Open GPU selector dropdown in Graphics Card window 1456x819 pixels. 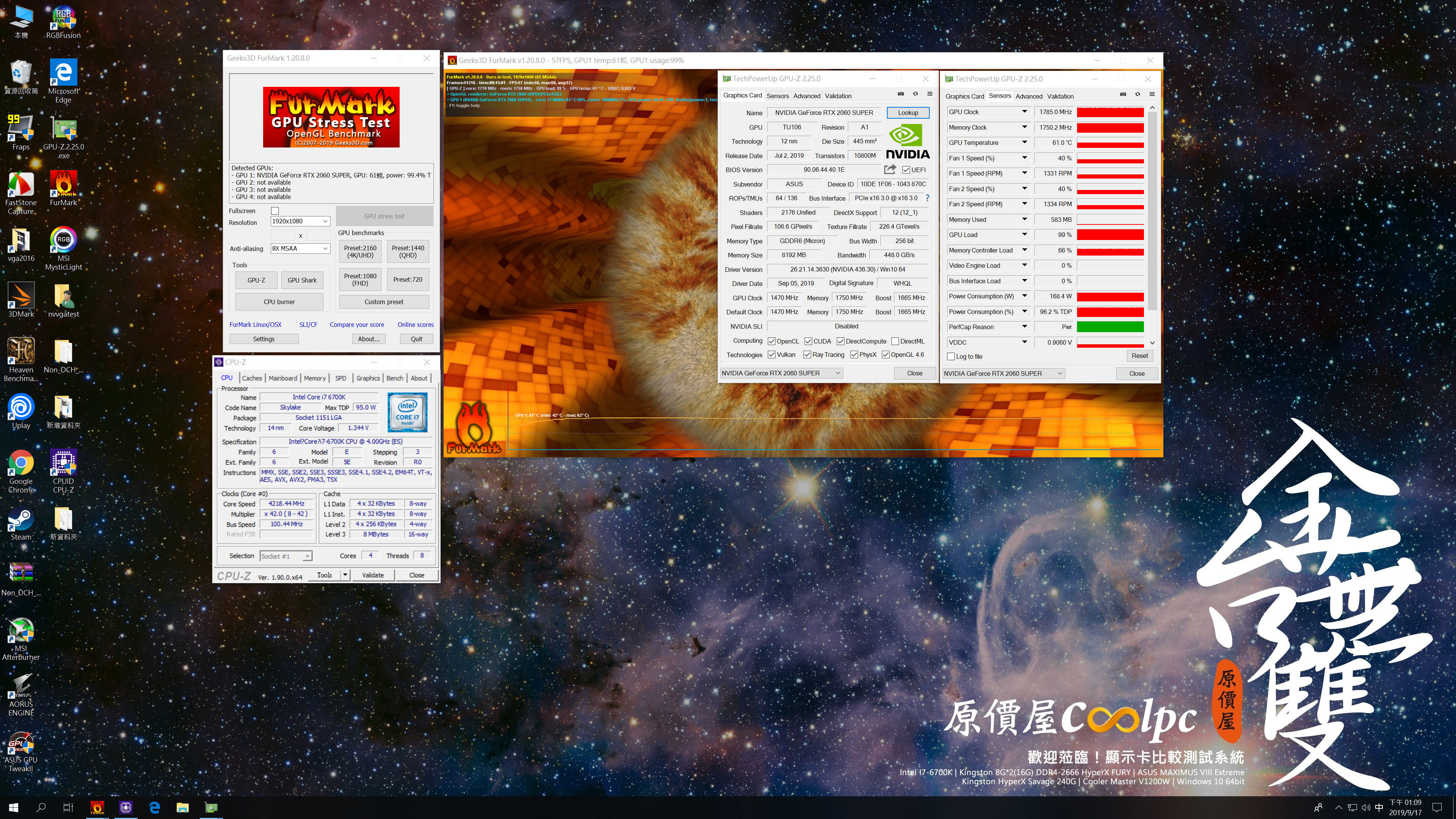(781, 373)
